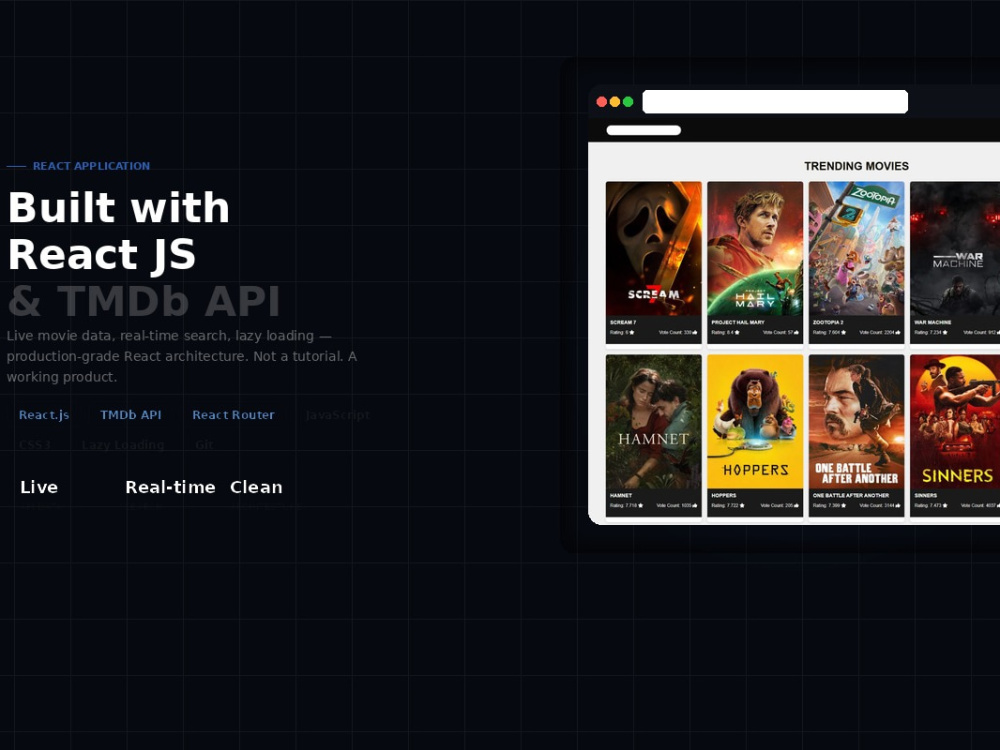This screenshot has width=1000, height=750.
Task: Click thumbs-up icon on Zootopia 2 card
Action: click(898, 332)
